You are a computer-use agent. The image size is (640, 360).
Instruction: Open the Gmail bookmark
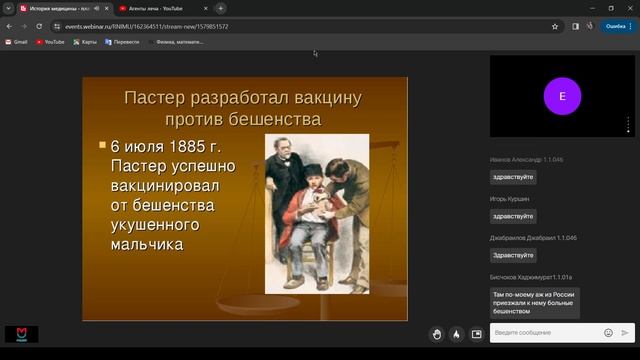[16, 42]
